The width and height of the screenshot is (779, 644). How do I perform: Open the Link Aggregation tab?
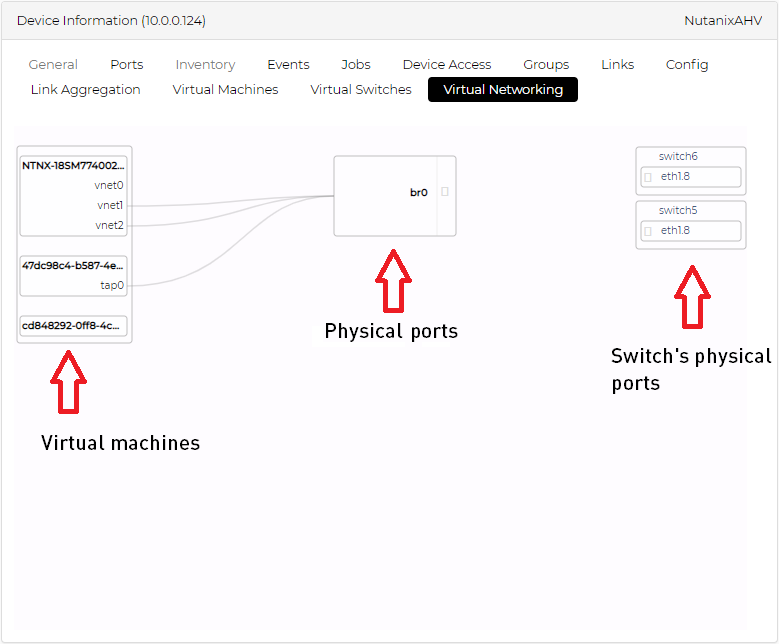click(86, 89)
